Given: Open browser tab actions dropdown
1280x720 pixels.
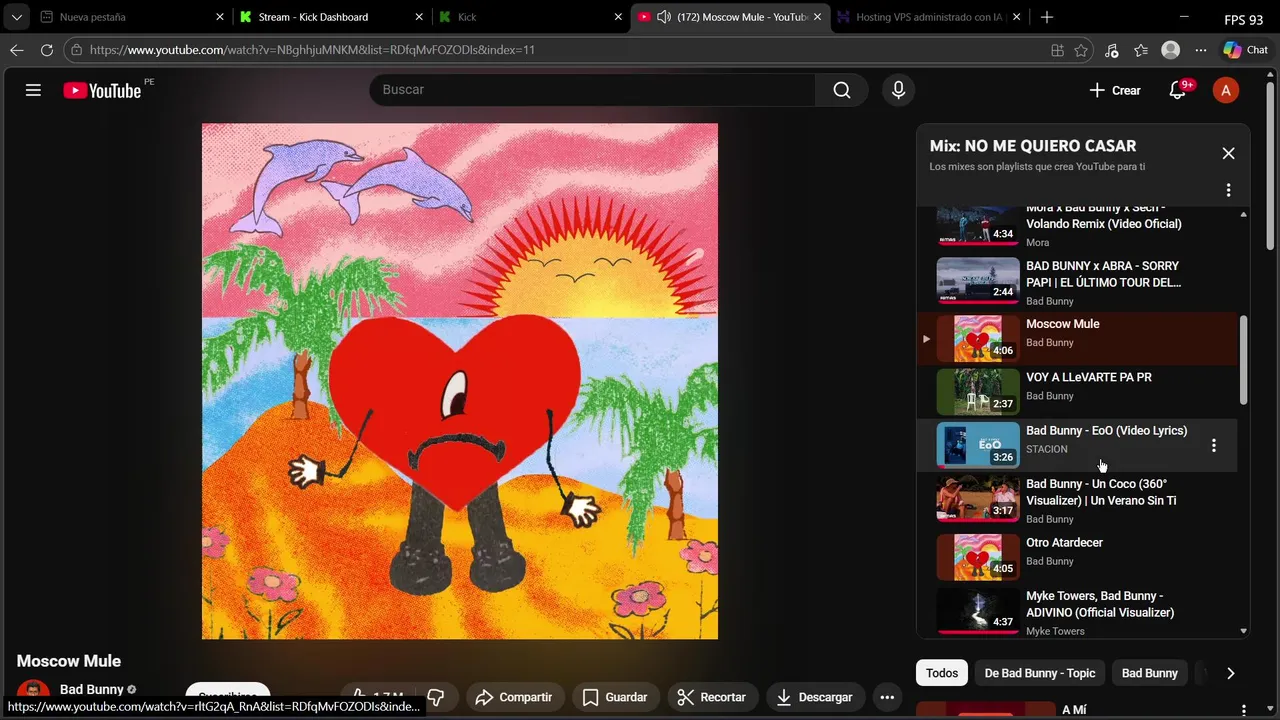Looking at the screenshot, I should coord(16,17).
